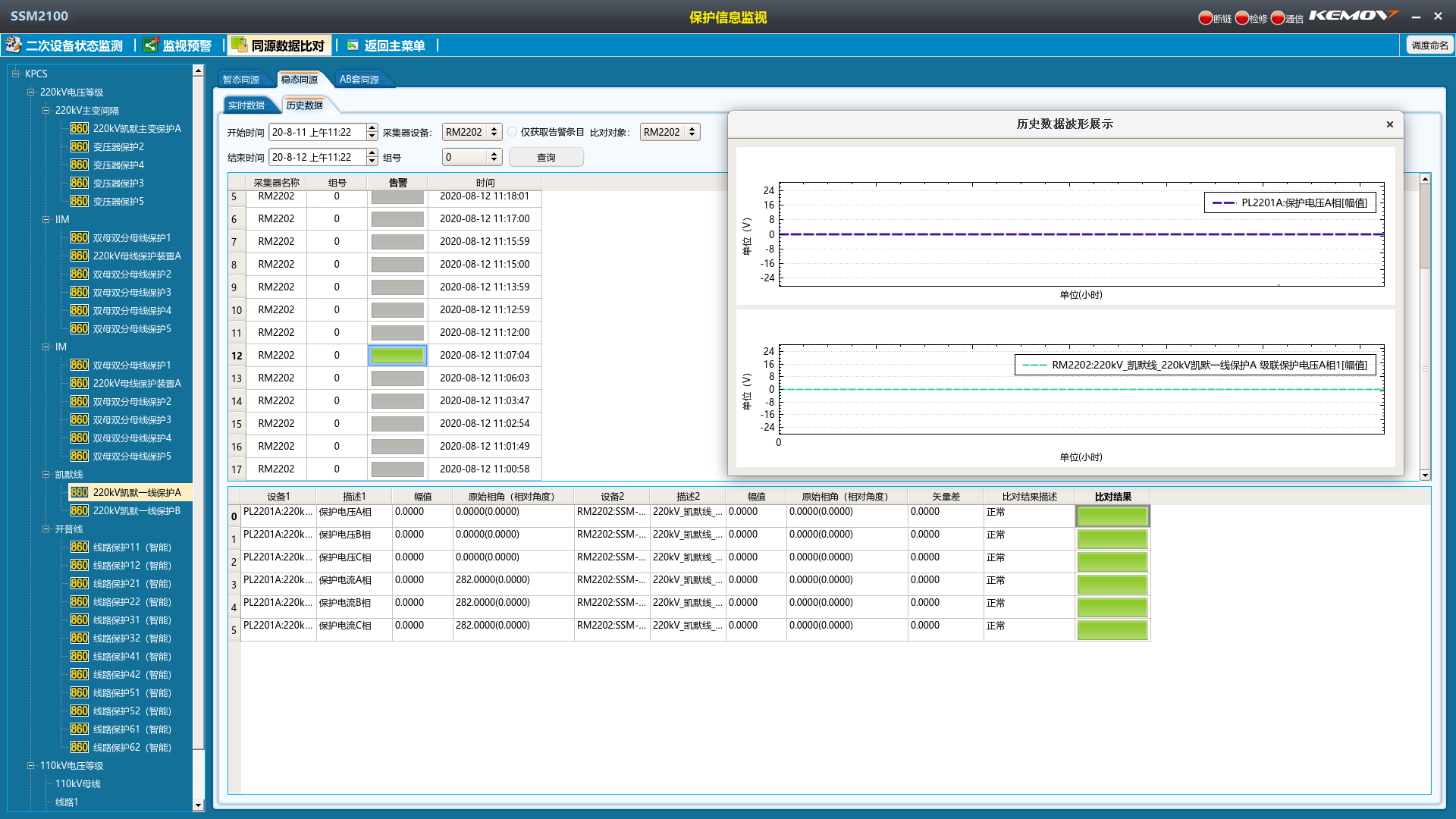Viewport: 1456px width, 819px height.
Task: Click the 调度命名 button
Action: (1429, 45)
